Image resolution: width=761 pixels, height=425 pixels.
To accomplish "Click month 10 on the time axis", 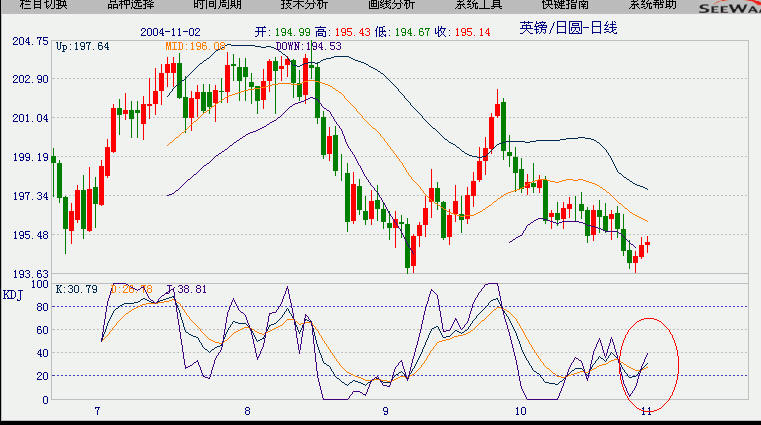I will tap(520, 411).
